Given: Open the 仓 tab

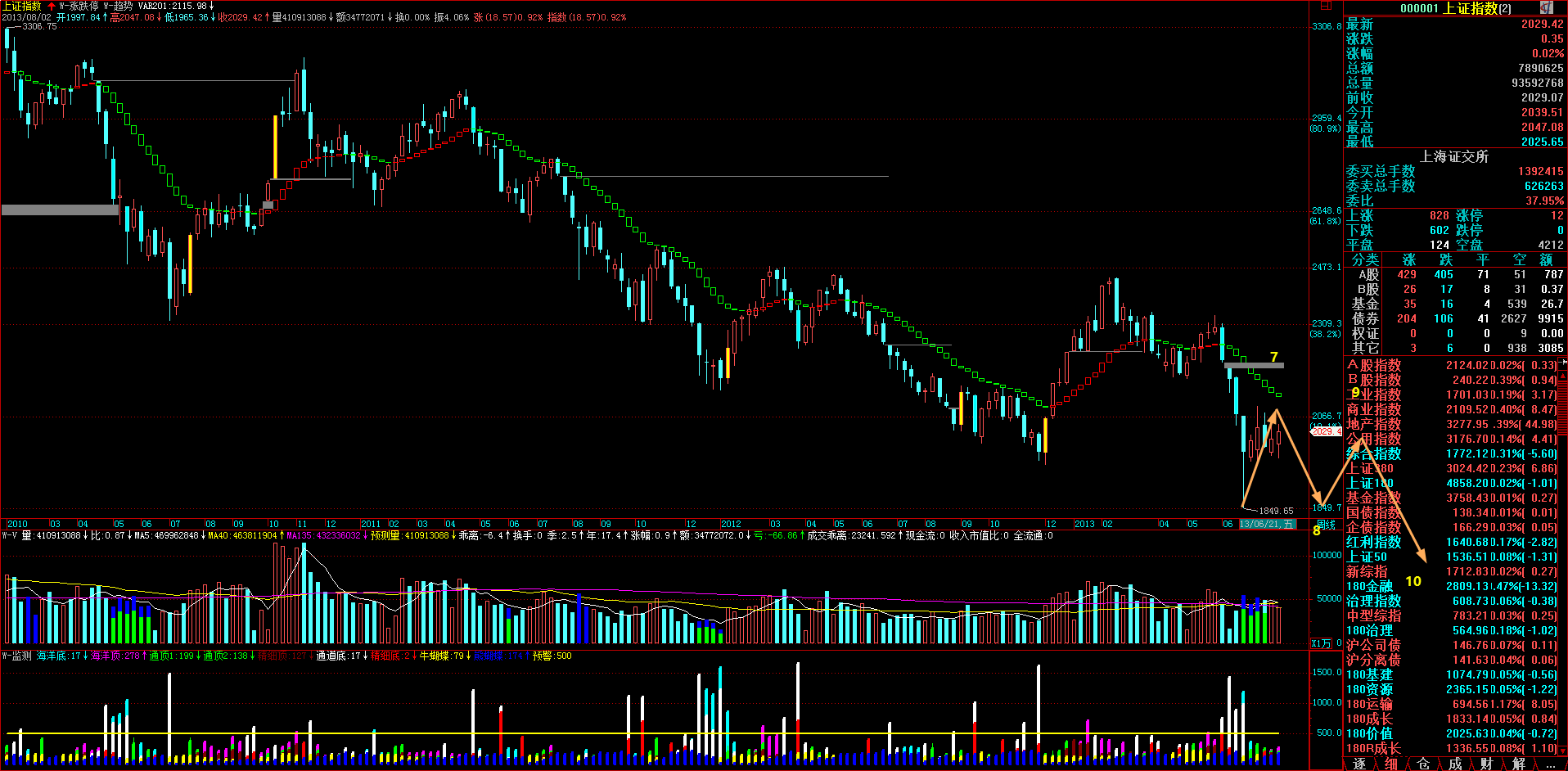Looking at the screenshot, I should click(1423, 764).
